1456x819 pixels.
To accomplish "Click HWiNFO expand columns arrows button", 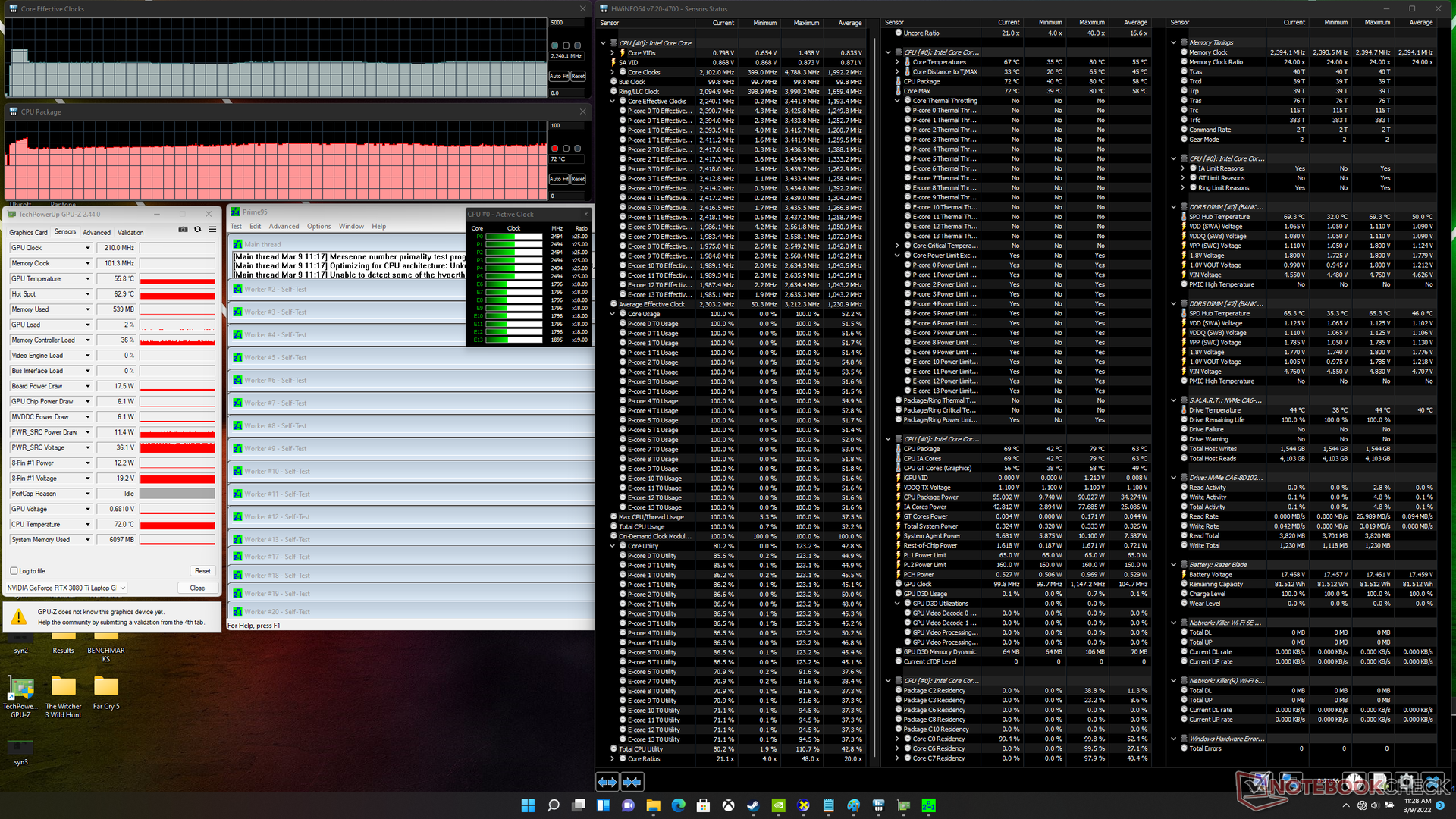I will 607,782.
